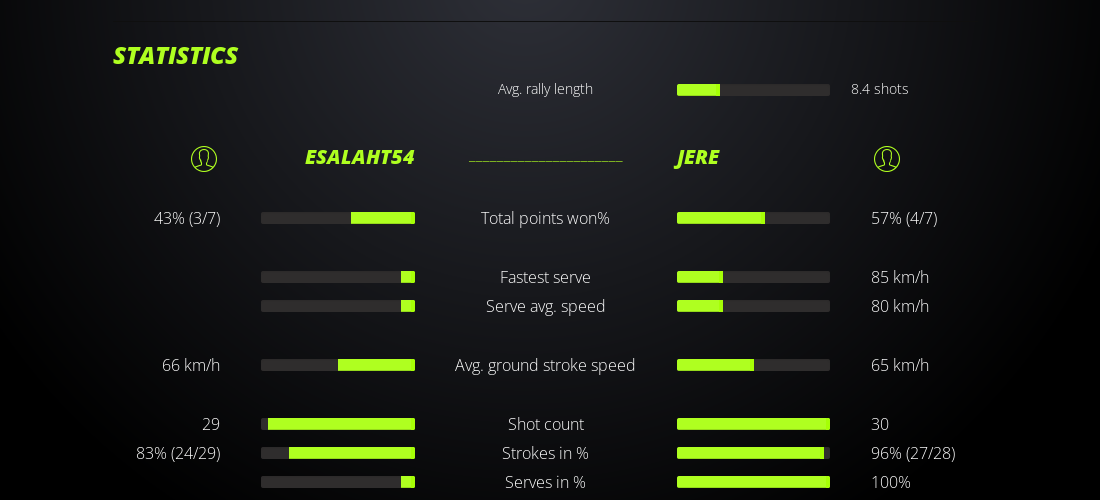Click JERE's Fastest serve bar

click(x=753, y=277)
